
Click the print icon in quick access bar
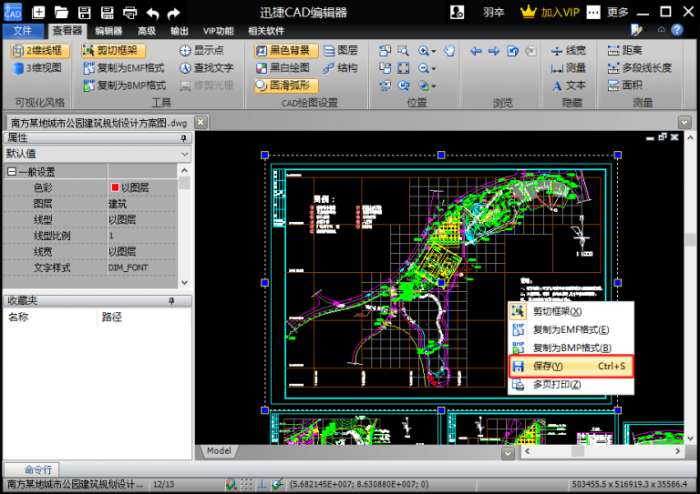(130, 13)
